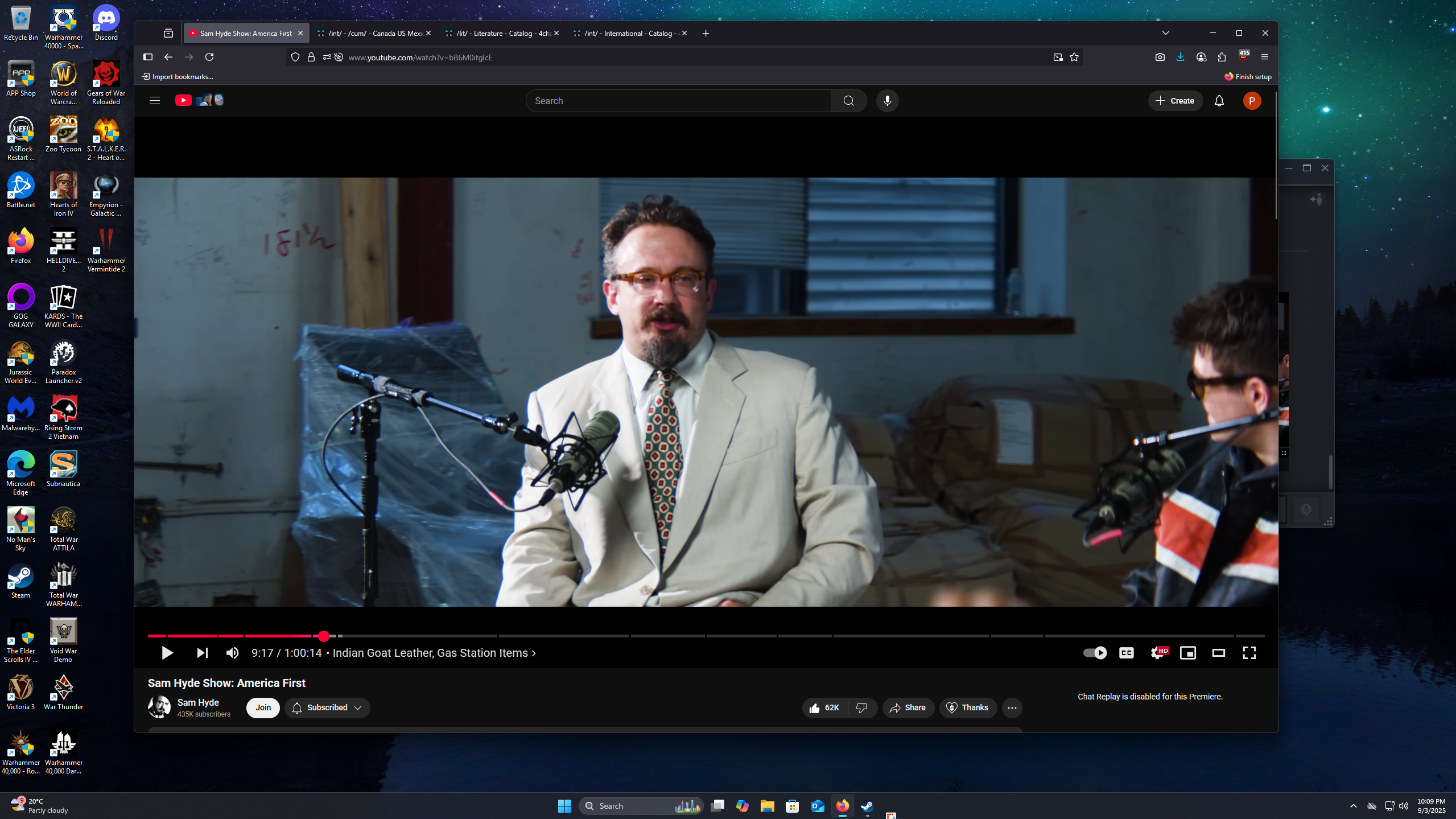This screenshot has height=819, width=1456.
Task: Toggle the autoplay switch
Action: click(1095, 653)
